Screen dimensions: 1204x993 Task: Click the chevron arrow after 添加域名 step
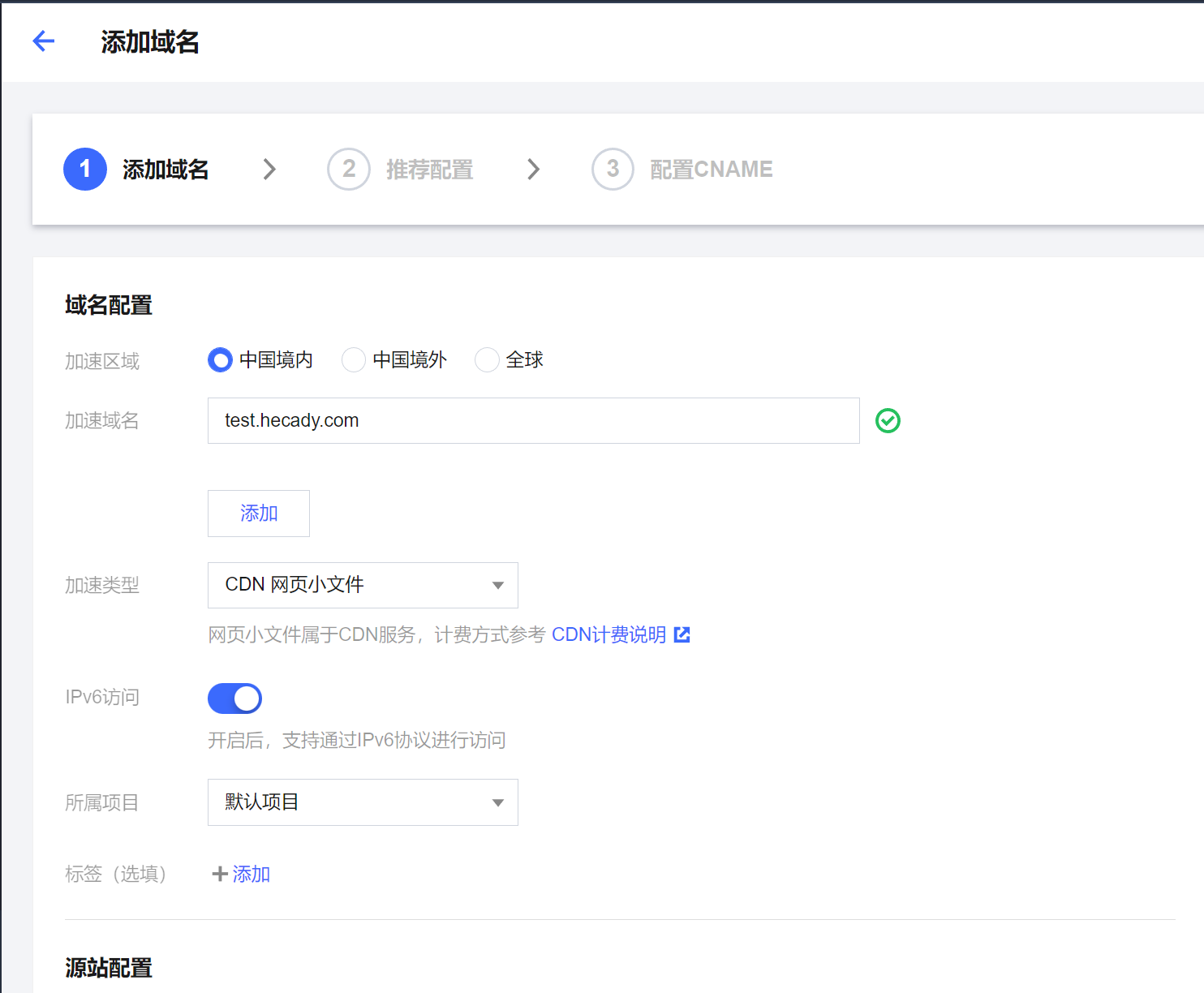pyautogui.click(x=269, y=169)
